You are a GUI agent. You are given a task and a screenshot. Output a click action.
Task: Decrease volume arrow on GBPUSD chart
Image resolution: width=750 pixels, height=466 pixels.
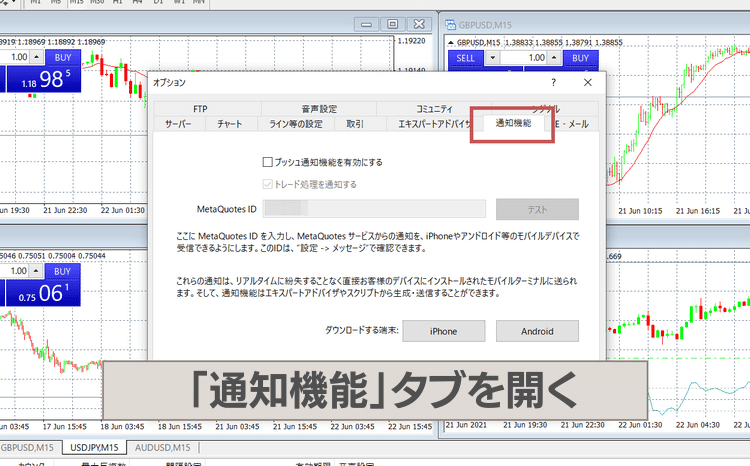coord(492,58)
